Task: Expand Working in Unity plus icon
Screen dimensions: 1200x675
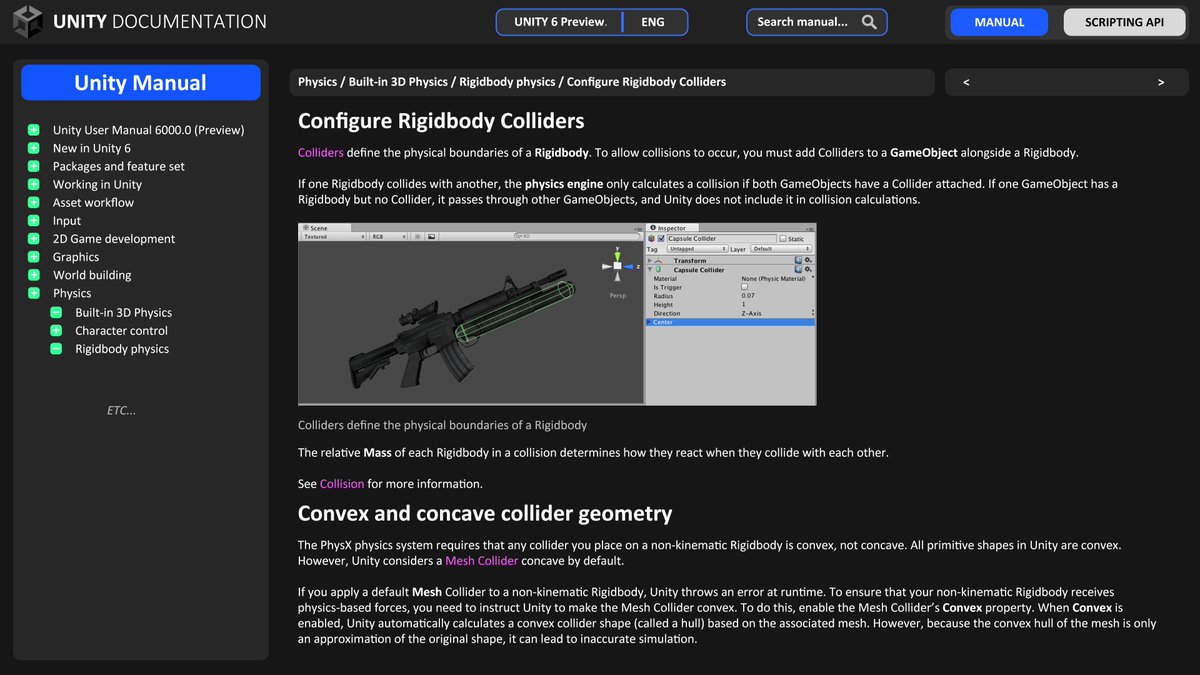Action: [33, 184]
